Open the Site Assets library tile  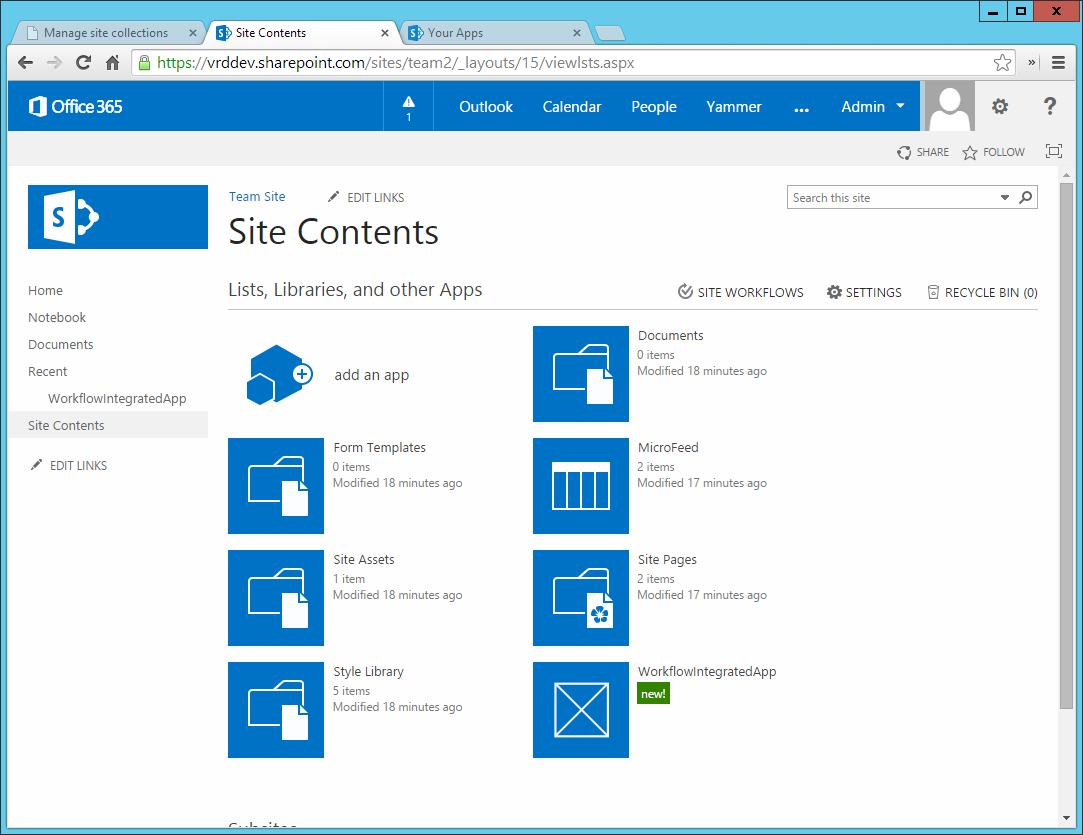click(276, 597)
